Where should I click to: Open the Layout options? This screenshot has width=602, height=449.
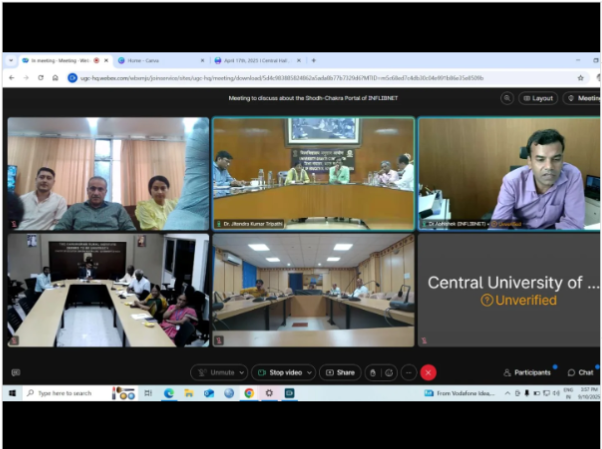(538, 98)
